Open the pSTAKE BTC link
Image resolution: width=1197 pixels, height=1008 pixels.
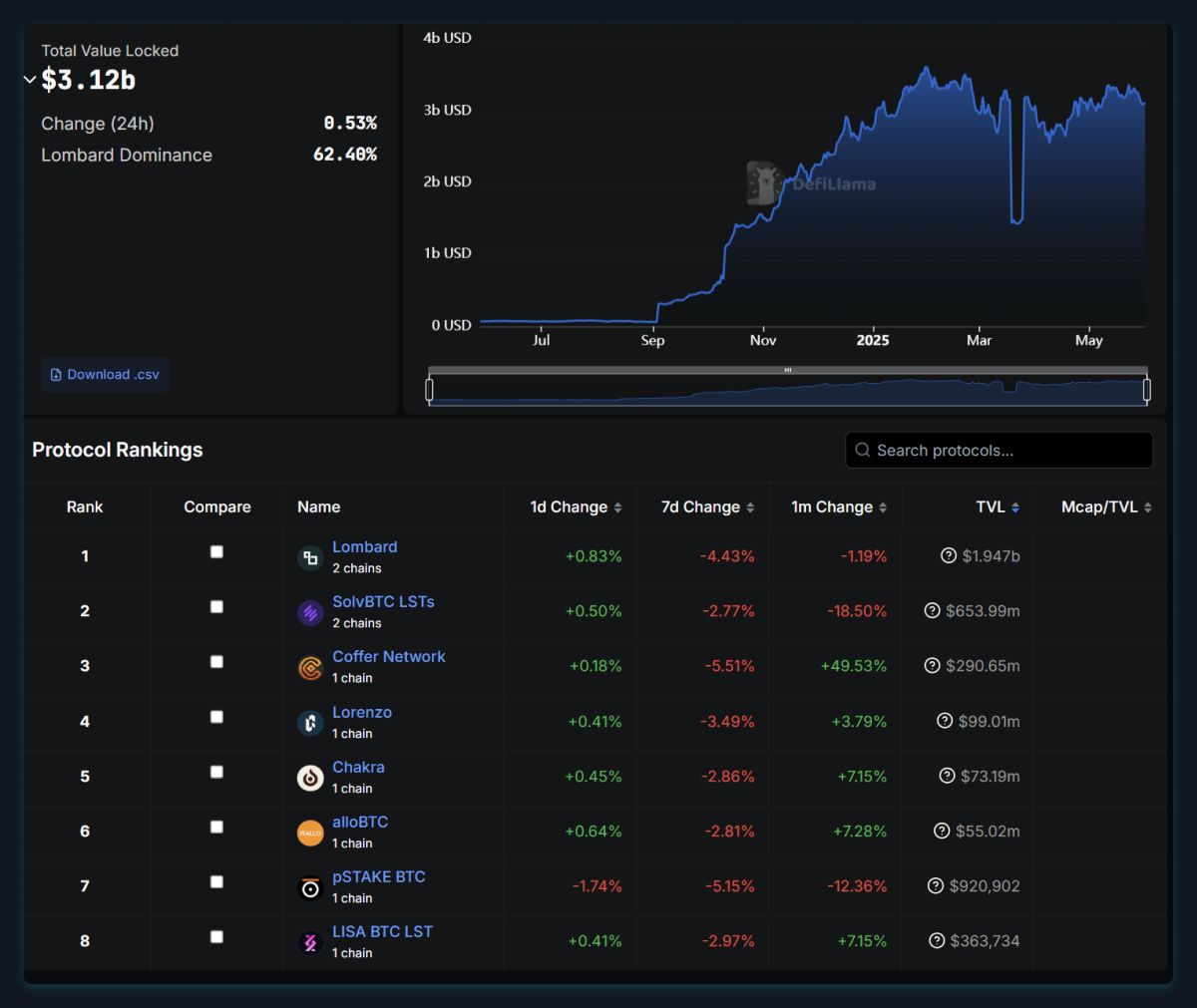point(378,876)
